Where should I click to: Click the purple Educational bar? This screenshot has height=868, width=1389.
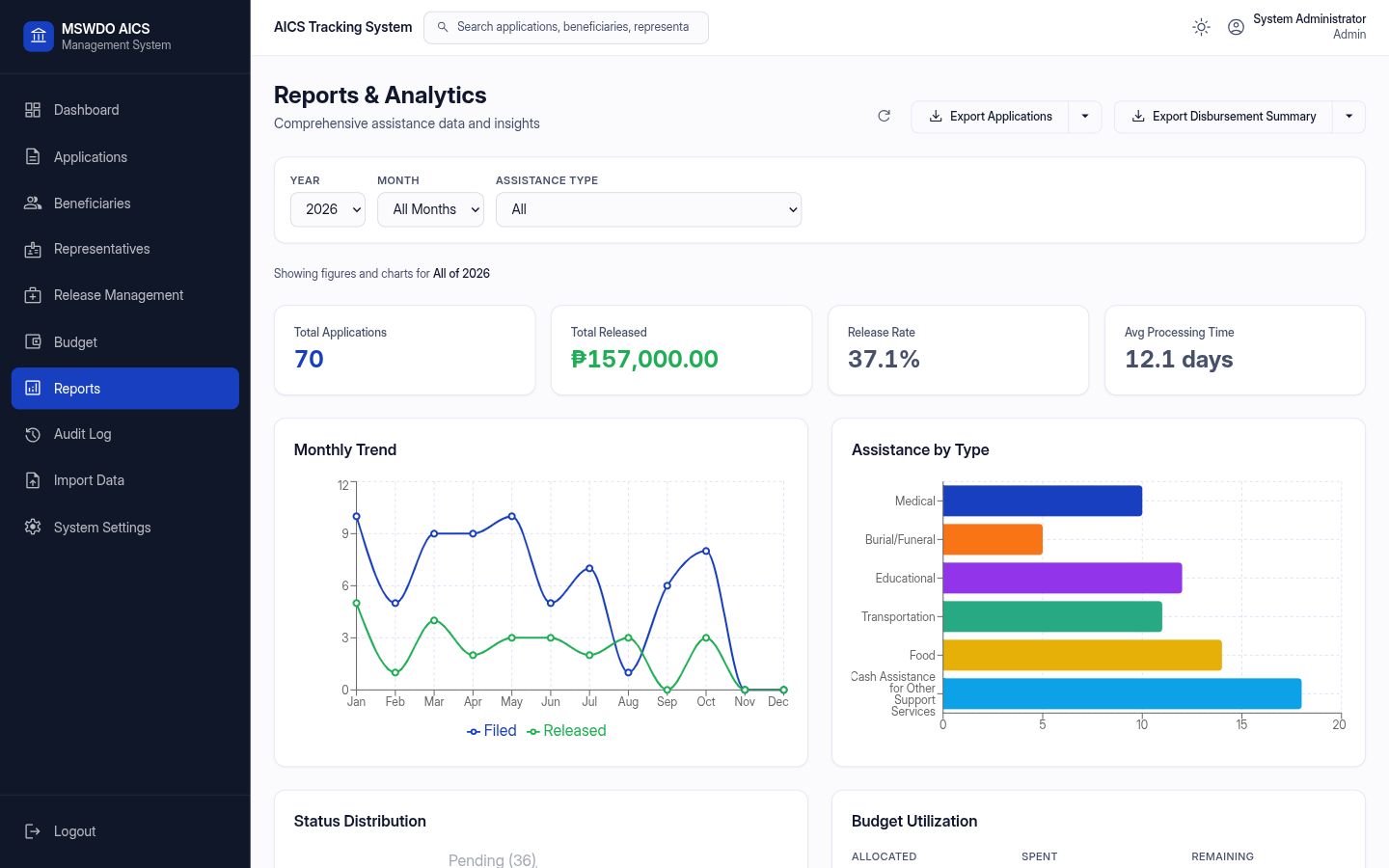click(1062, 578)
